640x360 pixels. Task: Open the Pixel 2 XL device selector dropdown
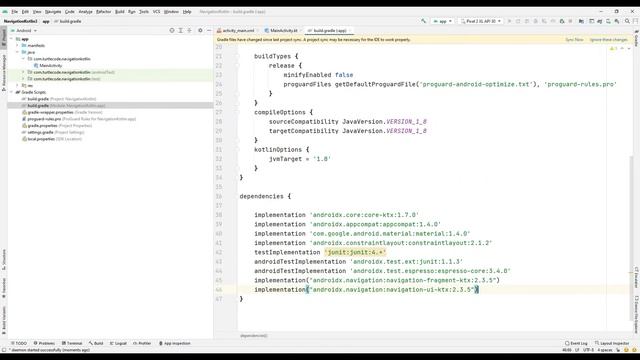click(480, 21)
